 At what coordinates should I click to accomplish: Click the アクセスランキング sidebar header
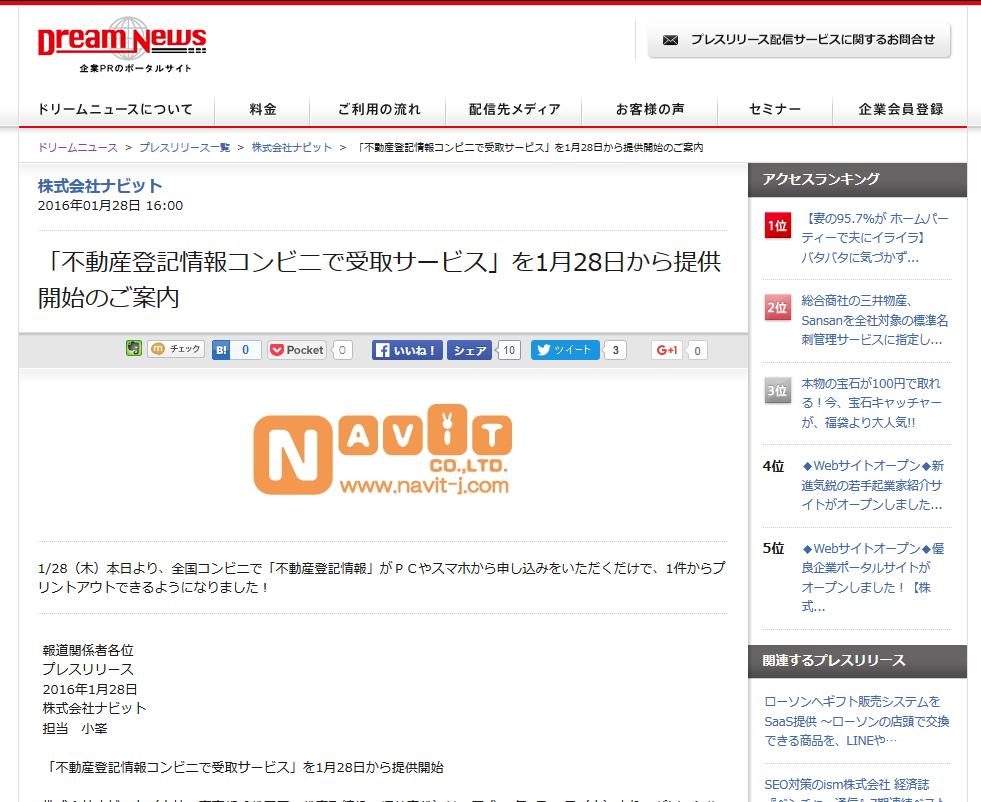pyautogui.click(x=858, y=180)
